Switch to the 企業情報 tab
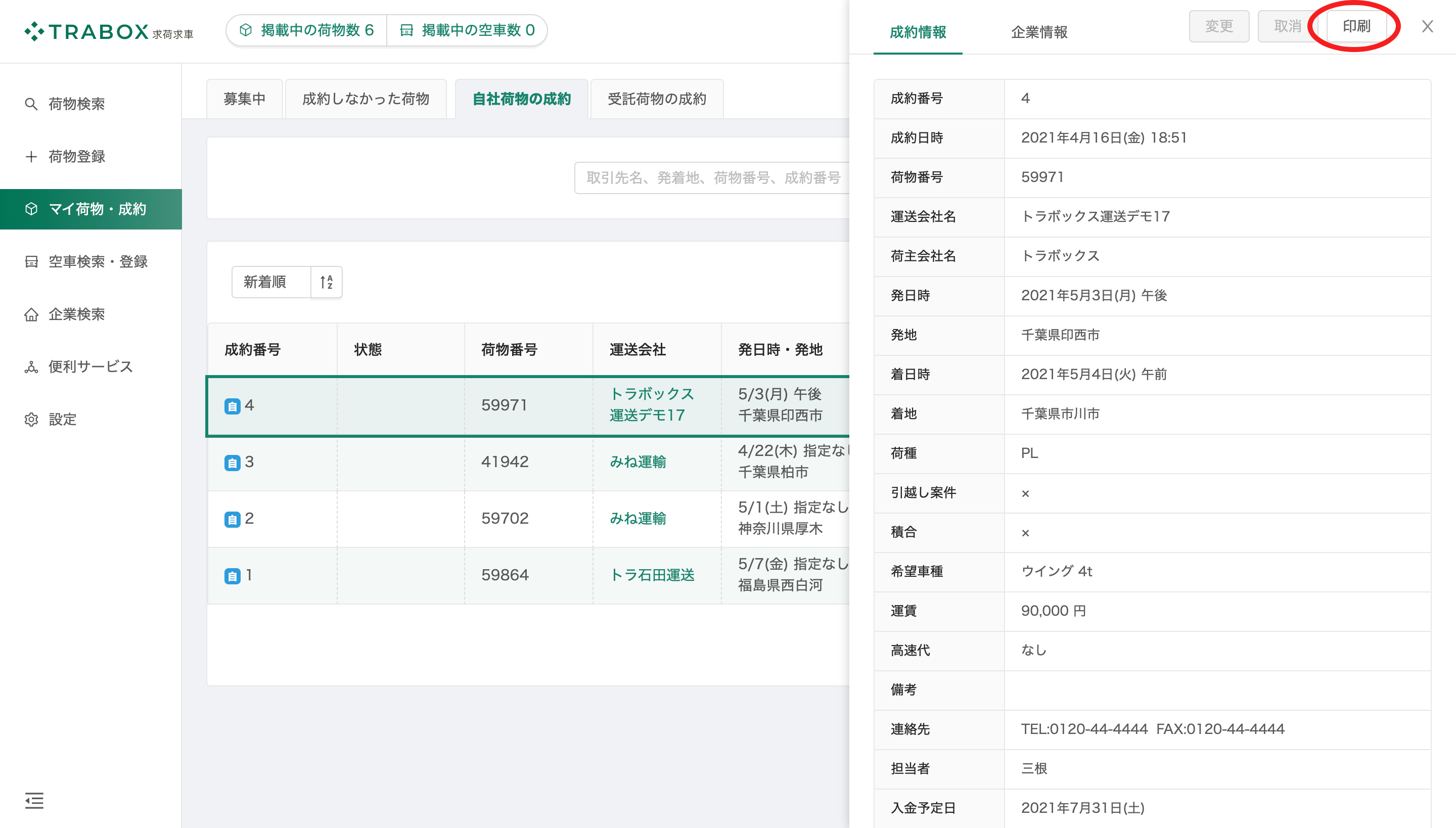 pyautogui.click(x=1039, y=32)
